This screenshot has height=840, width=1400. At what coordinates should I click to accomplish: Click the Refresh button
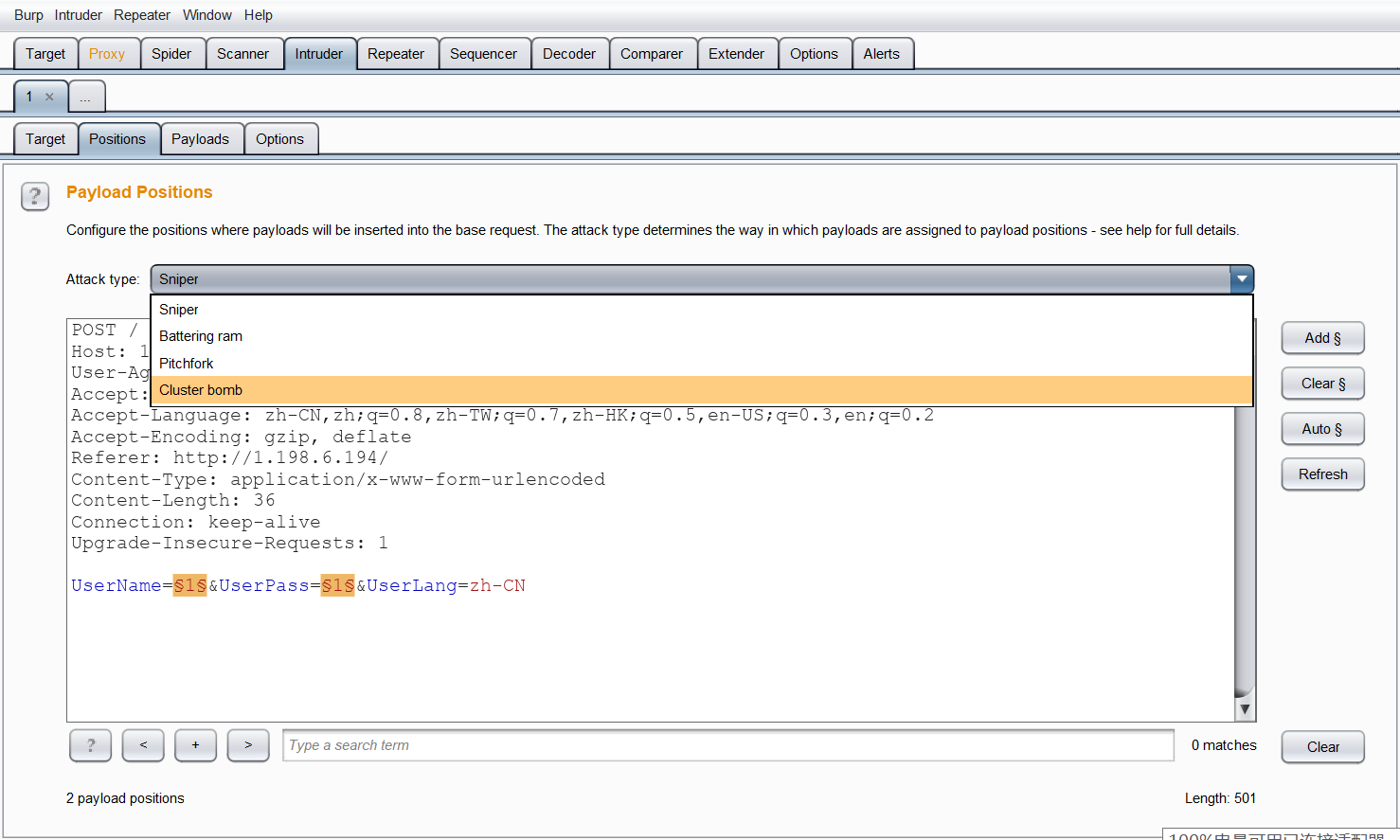(x=1322, y=474)
